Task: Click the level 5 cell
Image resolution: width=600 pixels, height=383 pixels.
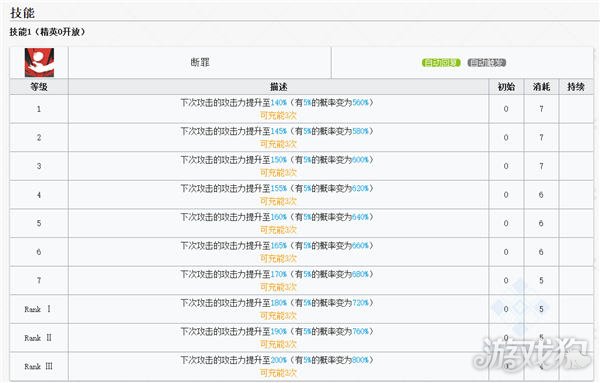Action: point(39,223)
